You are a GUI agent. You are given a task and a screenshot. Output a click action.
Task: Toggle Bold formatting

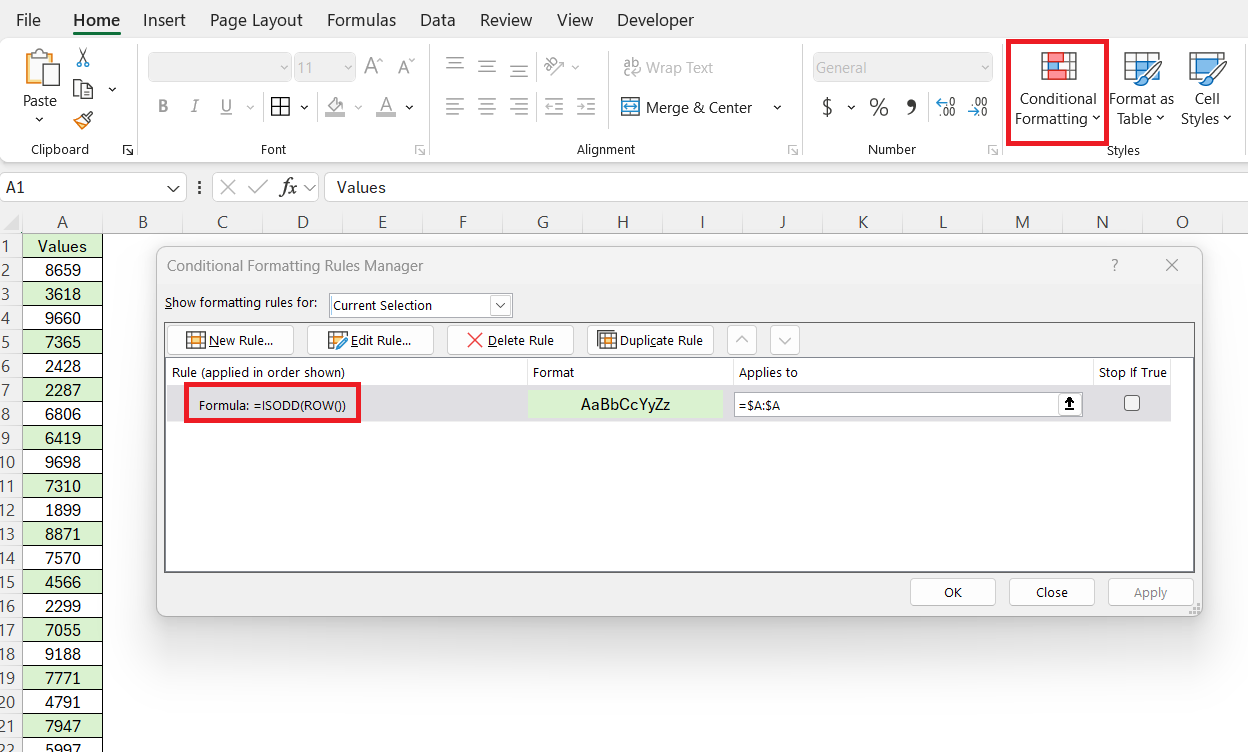click(x=163, y=107)
